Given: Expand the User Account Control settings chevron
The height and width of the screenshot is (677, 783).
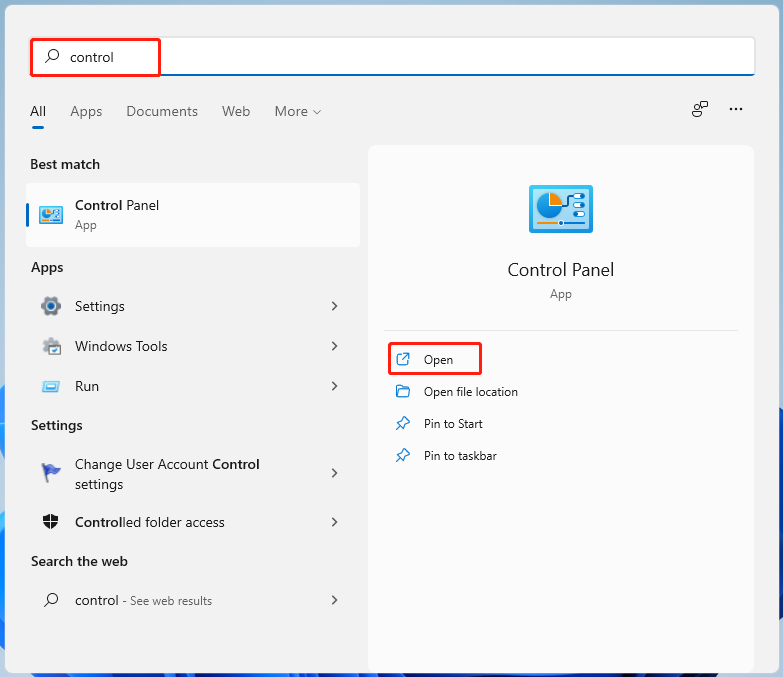Looking at the screenshot, I should [335, 473].
